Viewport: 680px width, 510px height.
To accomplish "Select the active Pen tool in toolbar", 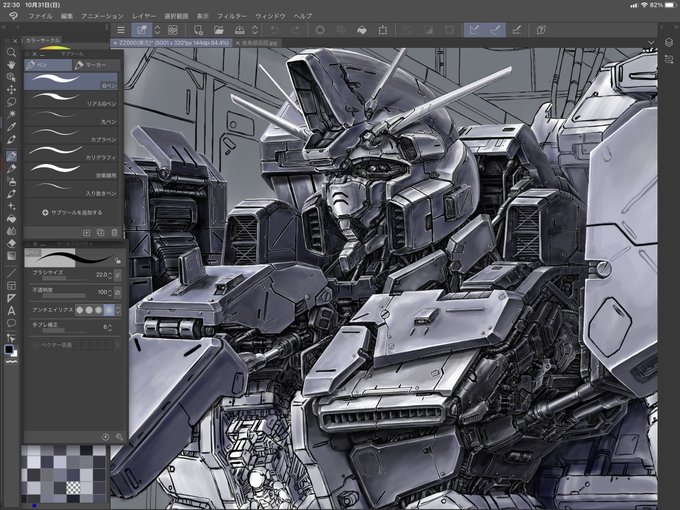I will (11, 156).
